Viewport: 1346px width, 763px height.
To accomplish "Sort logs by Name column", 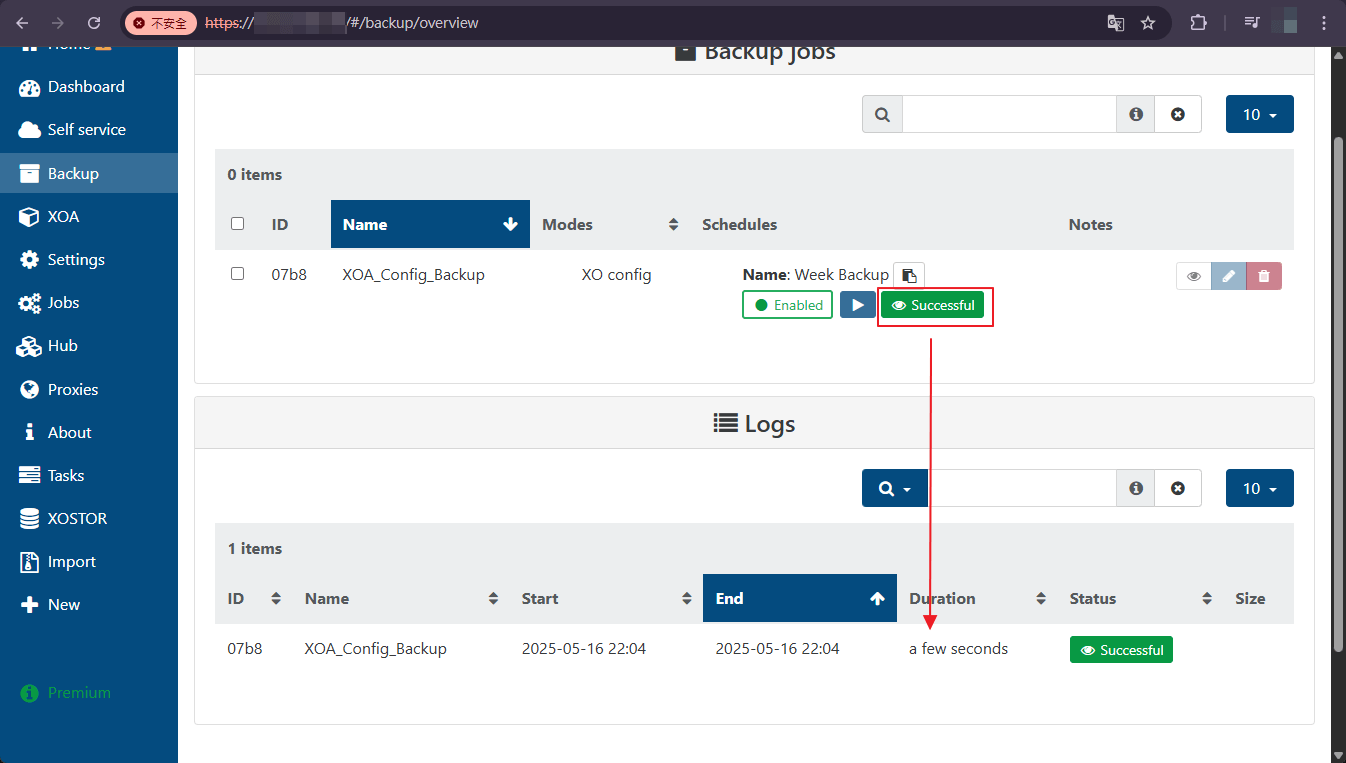I will 401,598.
